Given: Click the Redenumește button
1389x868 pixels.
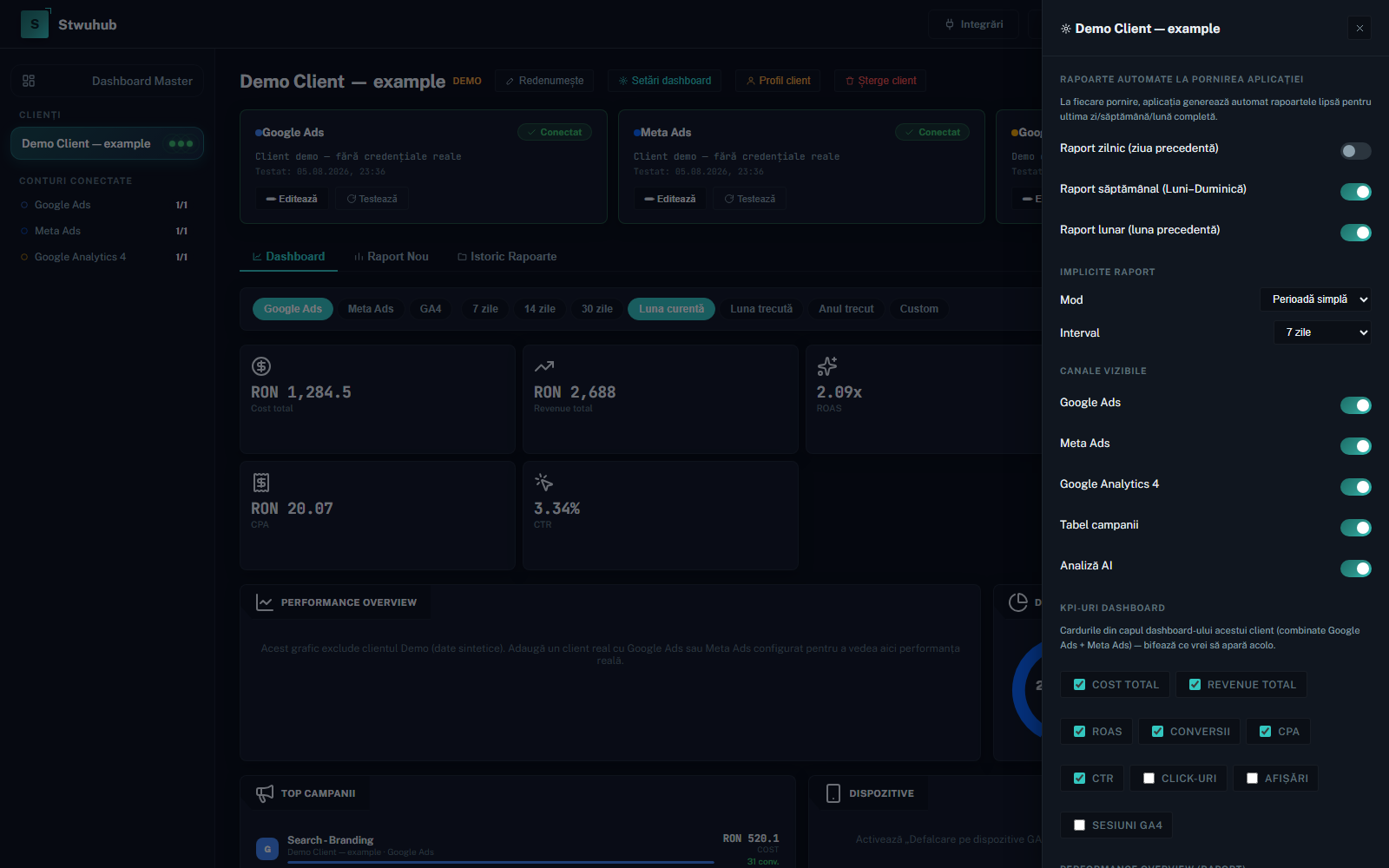Looking at the screenshot, I should [545, 81].
